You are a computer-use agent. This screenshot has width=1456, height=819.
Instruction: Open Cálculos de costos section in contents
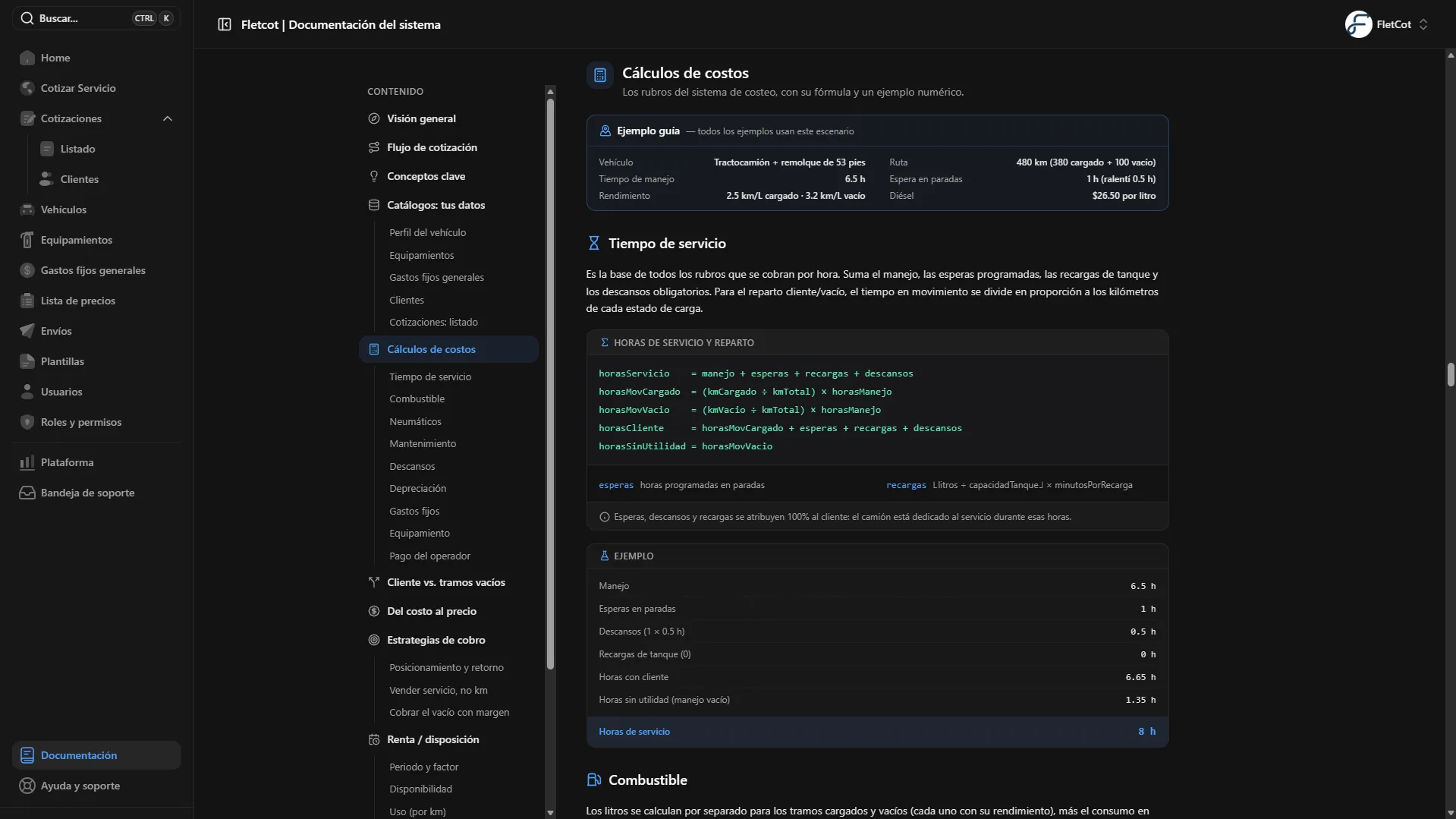point(448,349)
